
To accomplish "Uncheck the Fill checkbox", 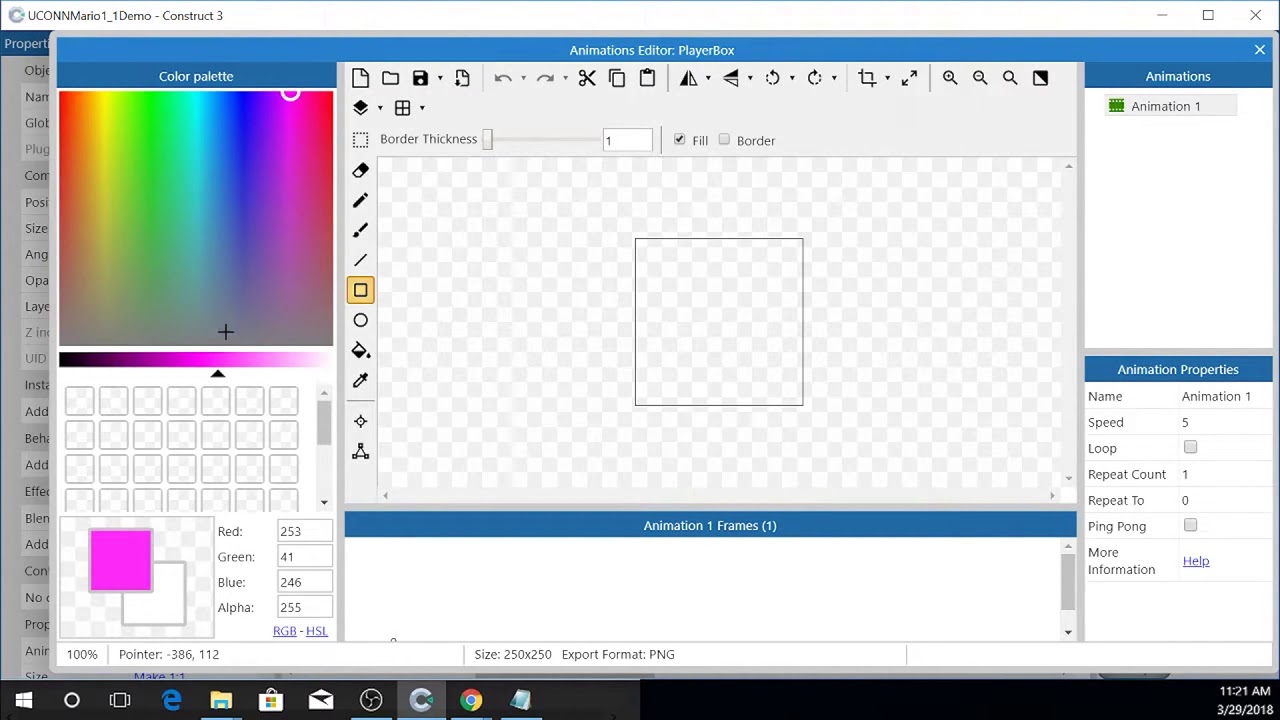I will [x=680, y=139].
